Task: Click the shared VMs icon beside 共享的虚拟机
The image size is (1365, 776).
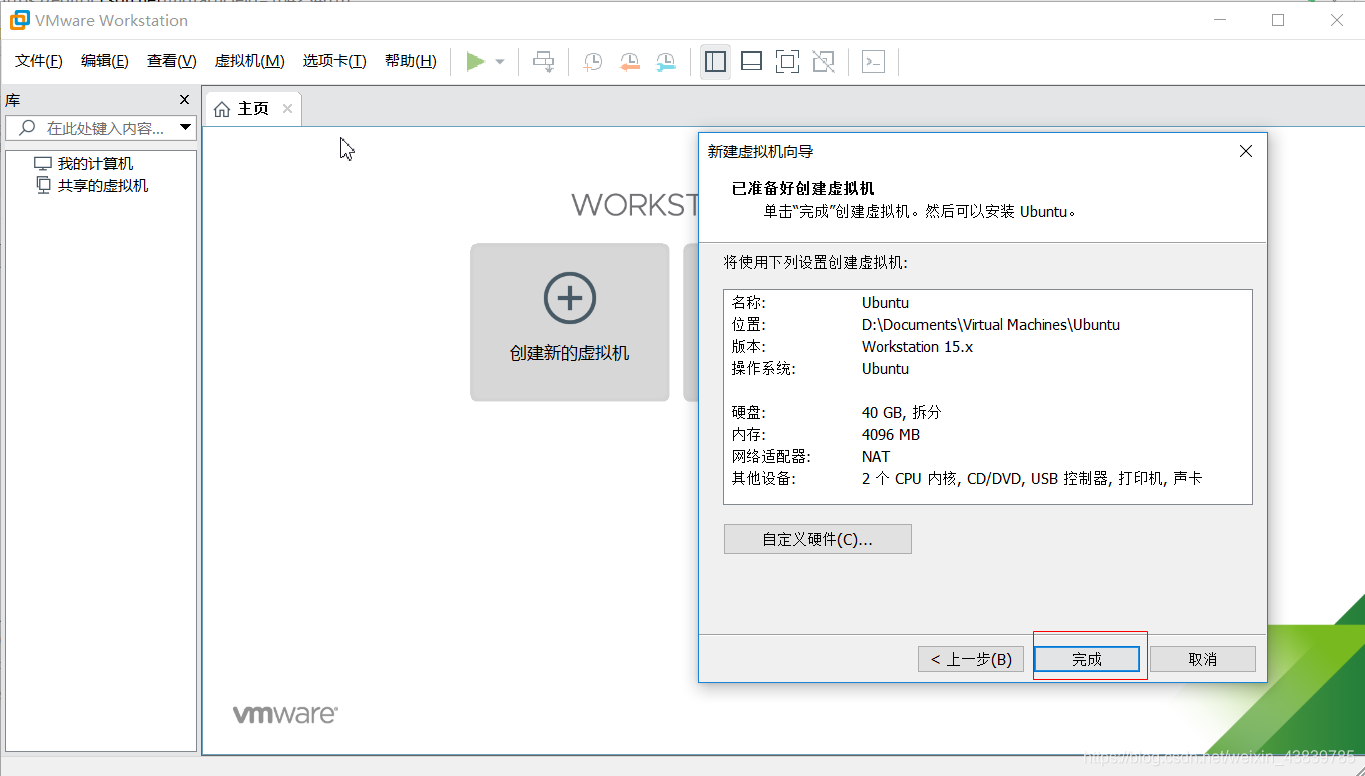Action: [x=43, y=185]
